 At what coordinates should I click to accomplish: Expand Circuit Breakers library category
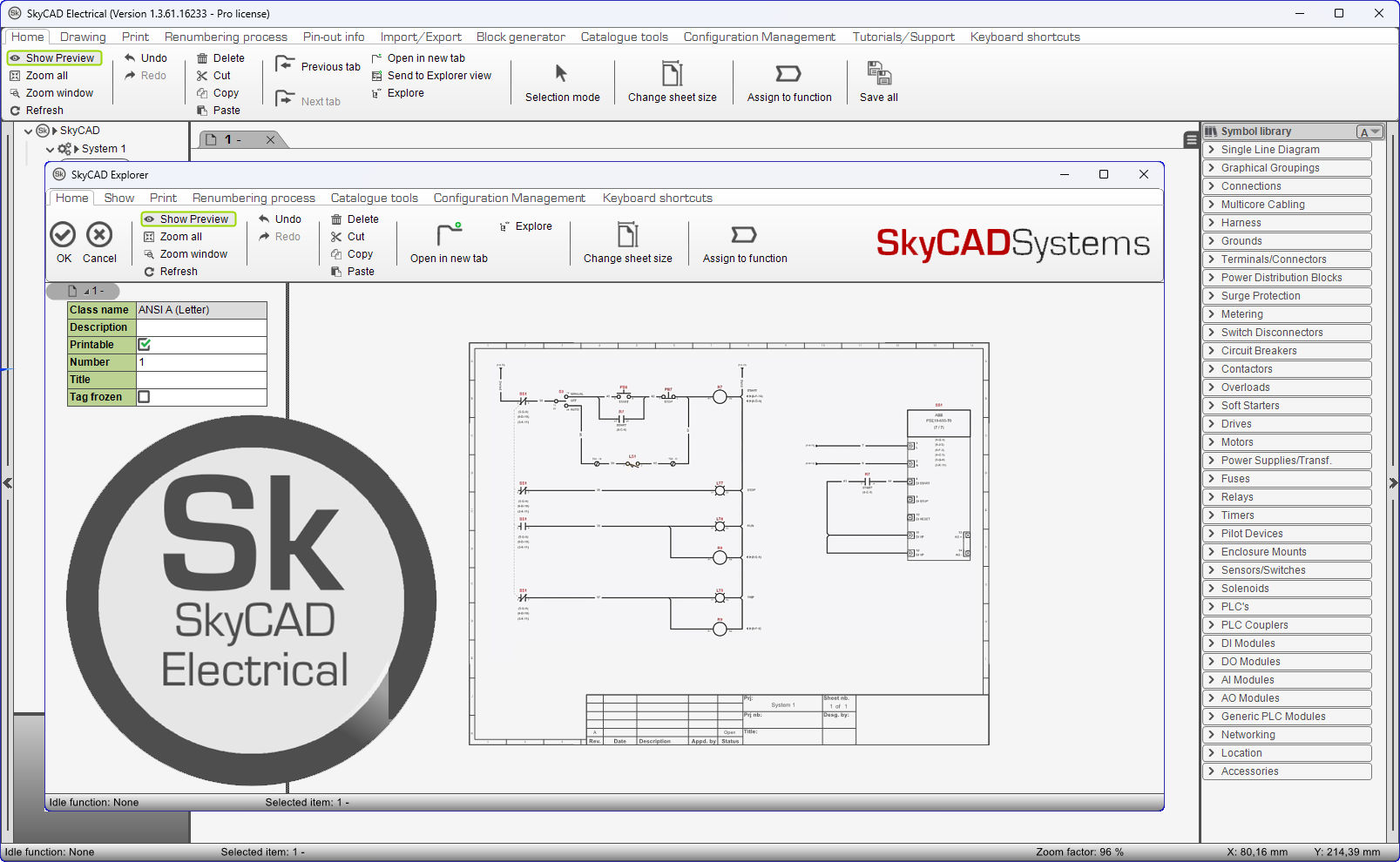pyautogui.click(x=1212, y=351)
